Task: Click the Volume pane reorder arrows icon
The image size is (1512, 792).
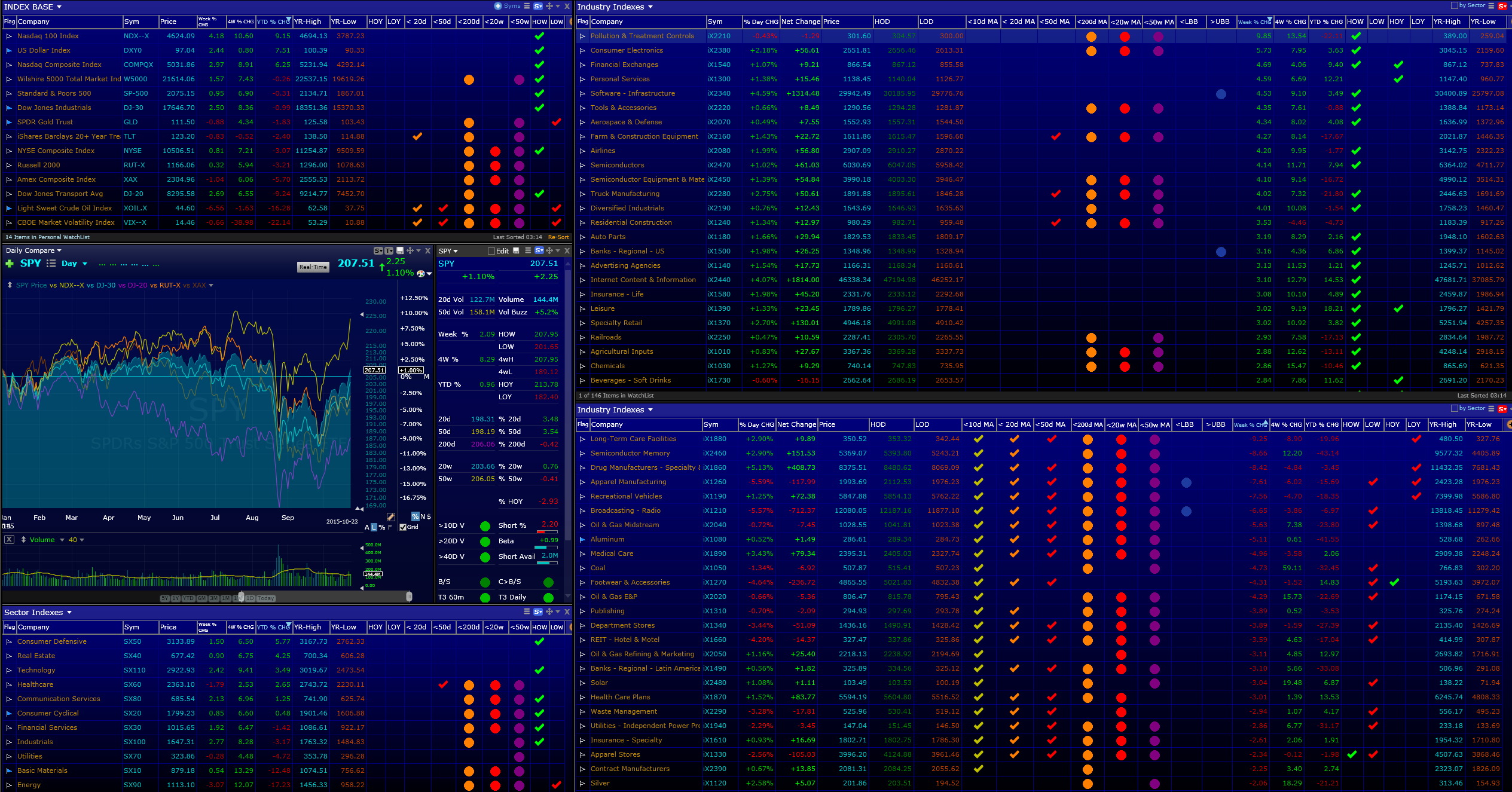Action: [23, 539]
